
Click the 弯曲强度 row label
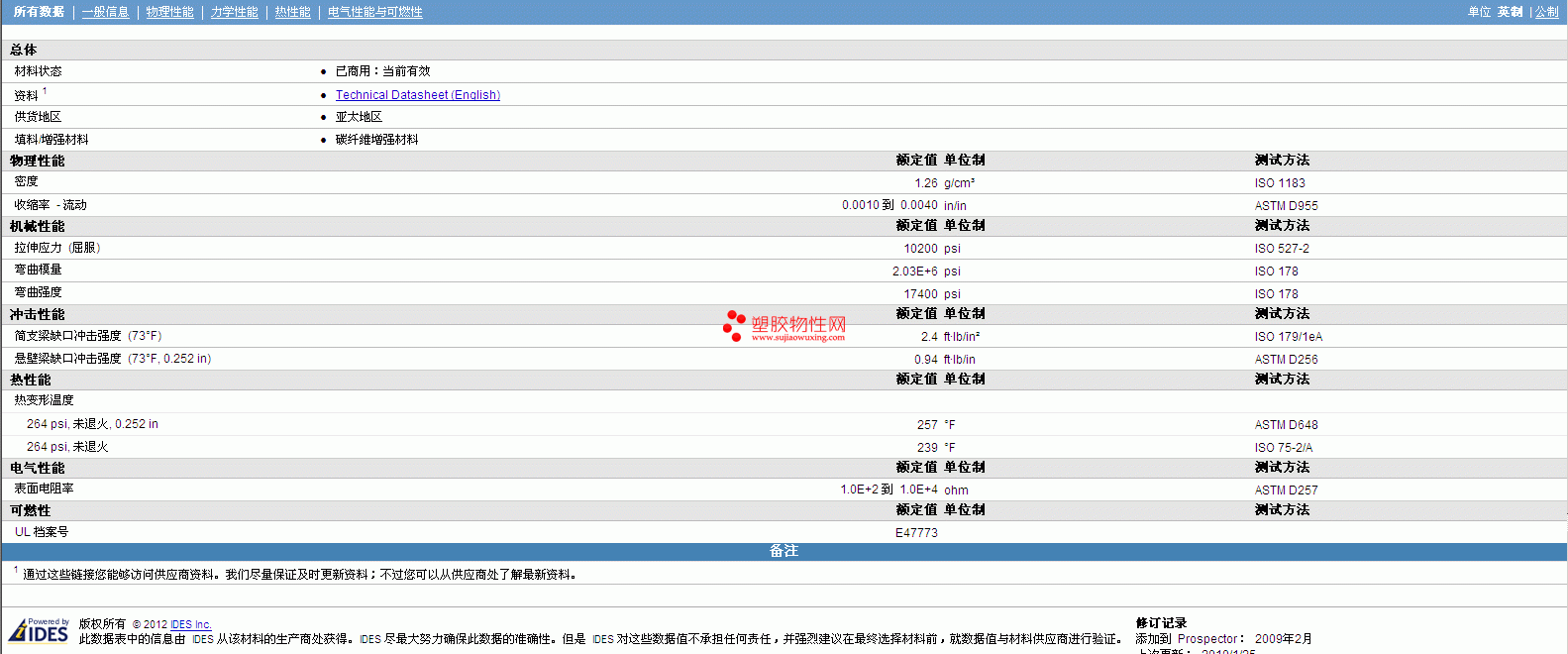point(38,292)
